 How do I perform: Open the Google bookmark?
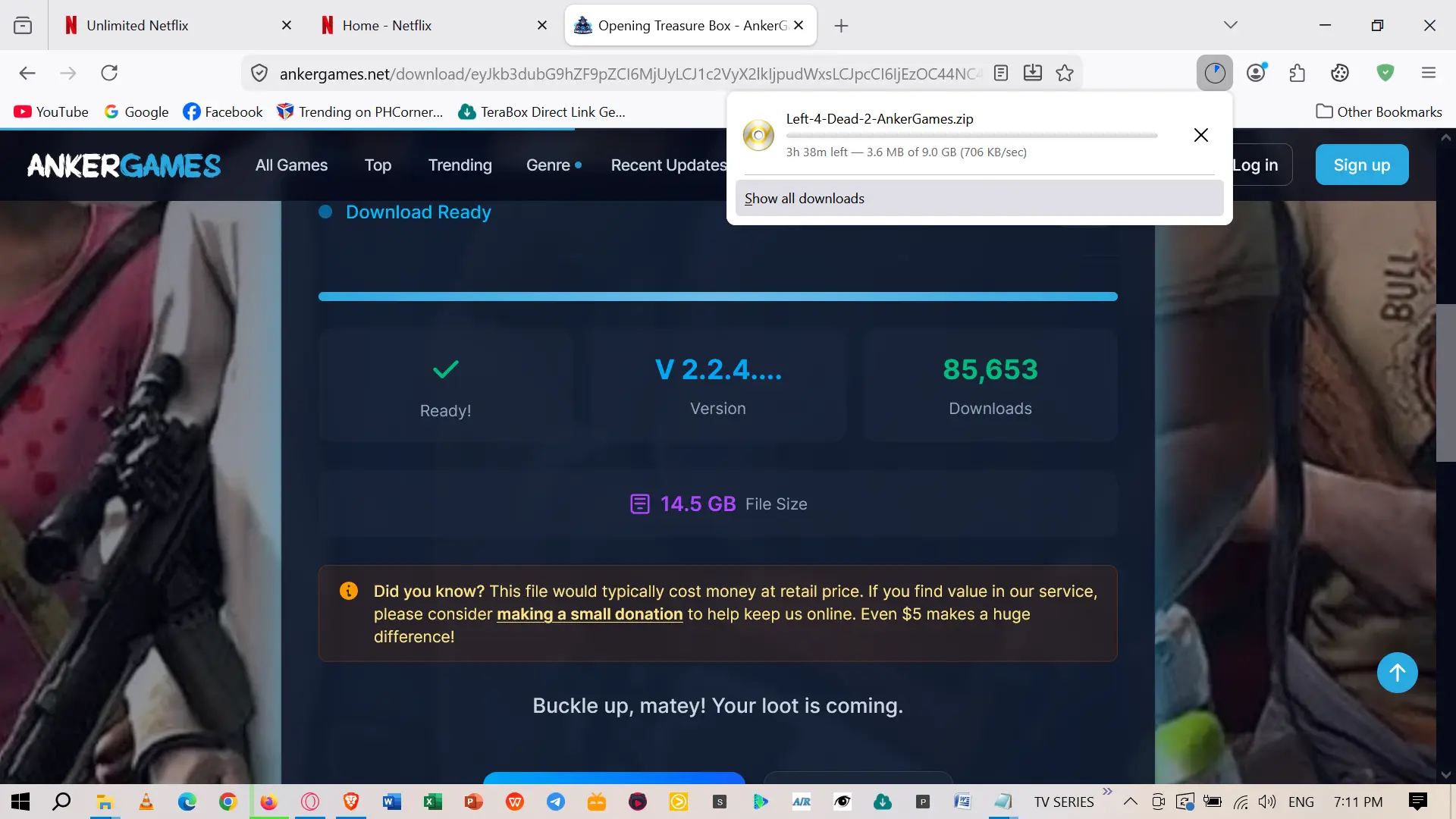coord(136,111)
